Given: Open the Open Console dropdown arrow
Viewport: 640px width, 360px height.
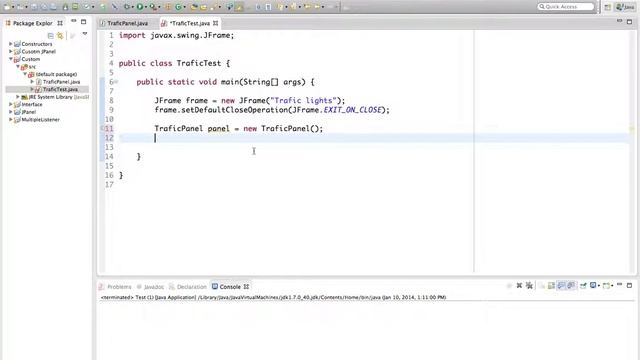Looking at the screenshot, I should click(x=612, y=286).
